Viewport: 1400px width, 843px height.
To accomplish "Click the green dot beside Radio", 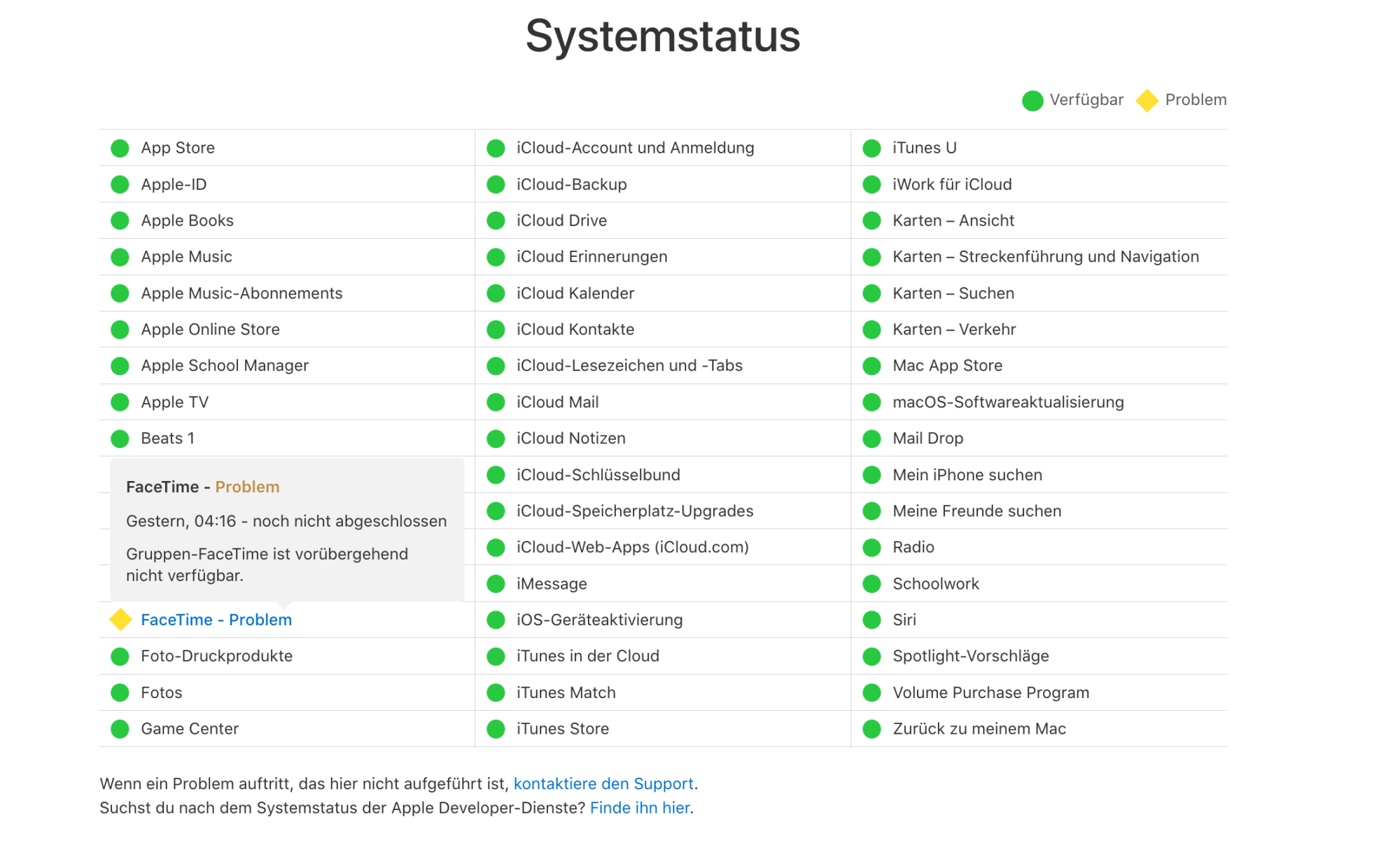I will [871, 548].
